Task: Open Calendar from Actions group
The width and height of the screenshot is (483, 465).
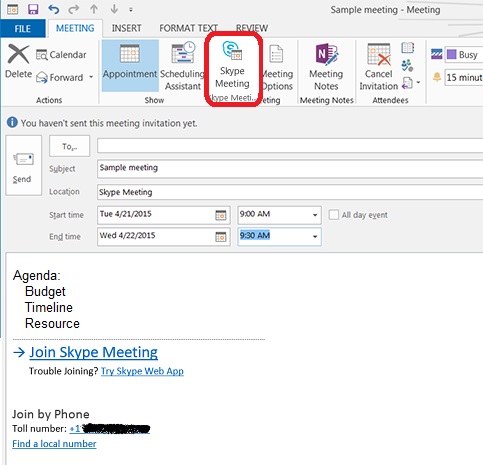Action: (61, 55)
